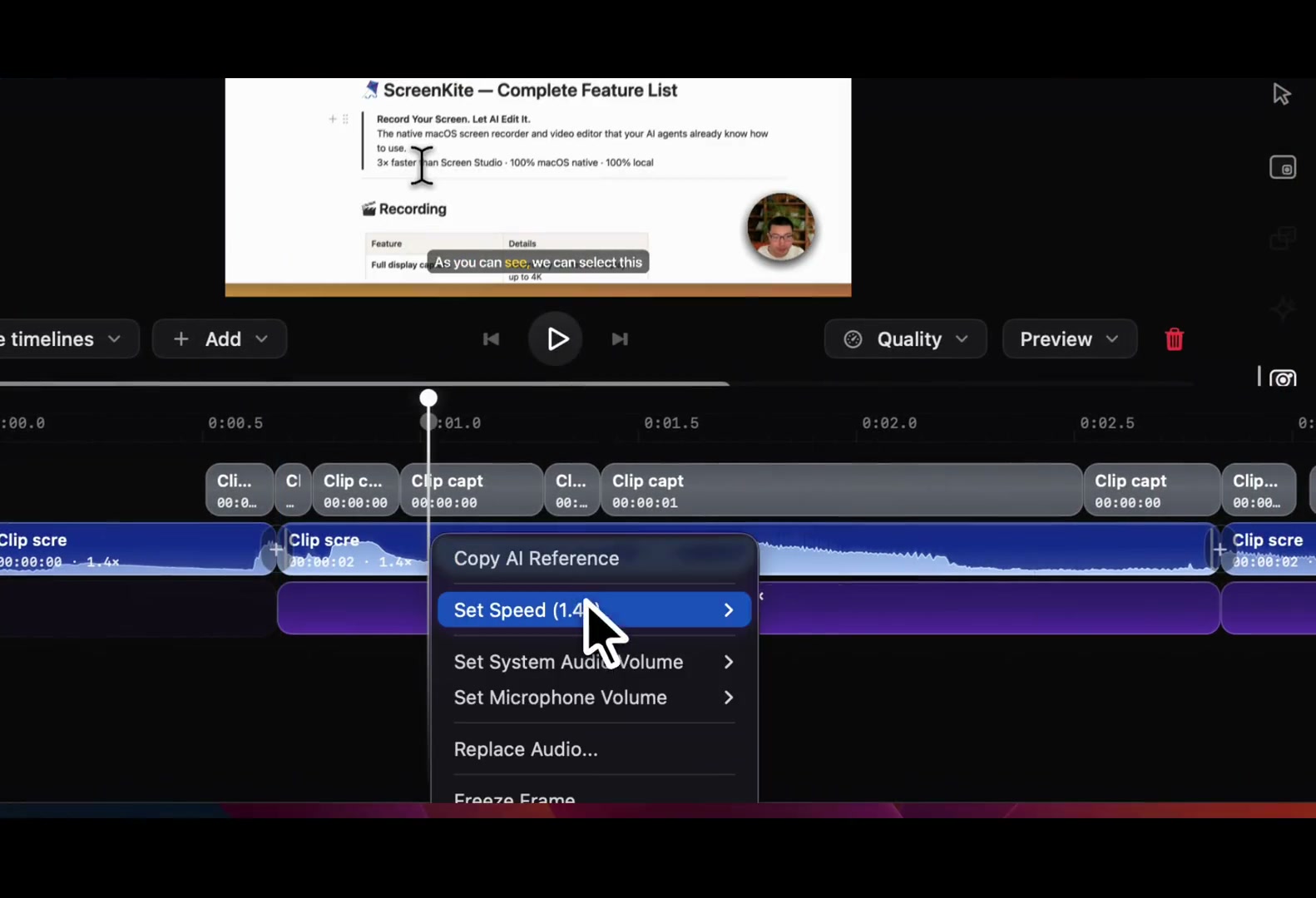Expand the Set System Audio Volume submenu
The image size is (1316, 898).
pos(594,662)
